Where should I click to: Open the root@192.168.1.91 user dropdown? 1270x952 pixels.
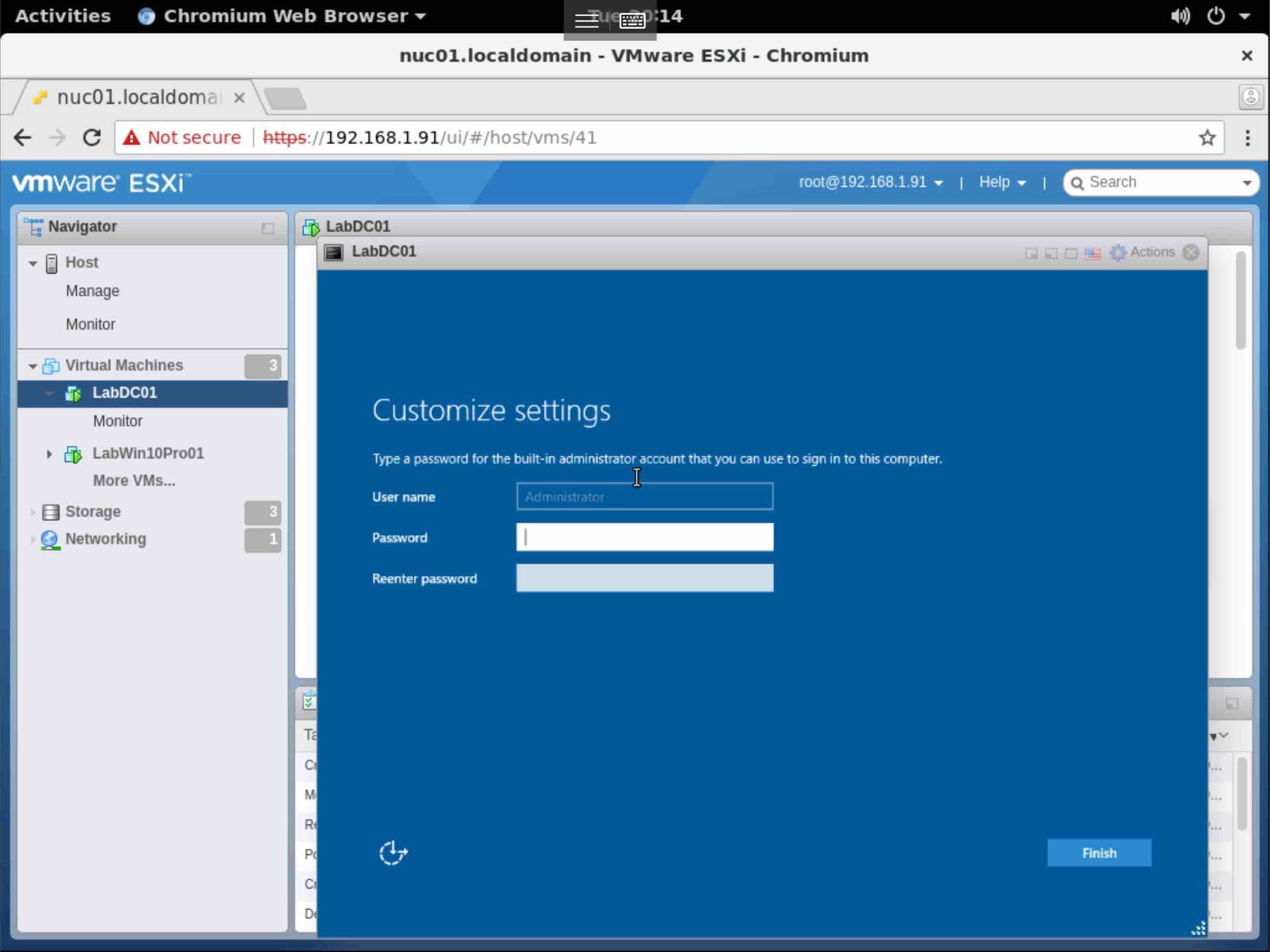(x=871, y=182)
